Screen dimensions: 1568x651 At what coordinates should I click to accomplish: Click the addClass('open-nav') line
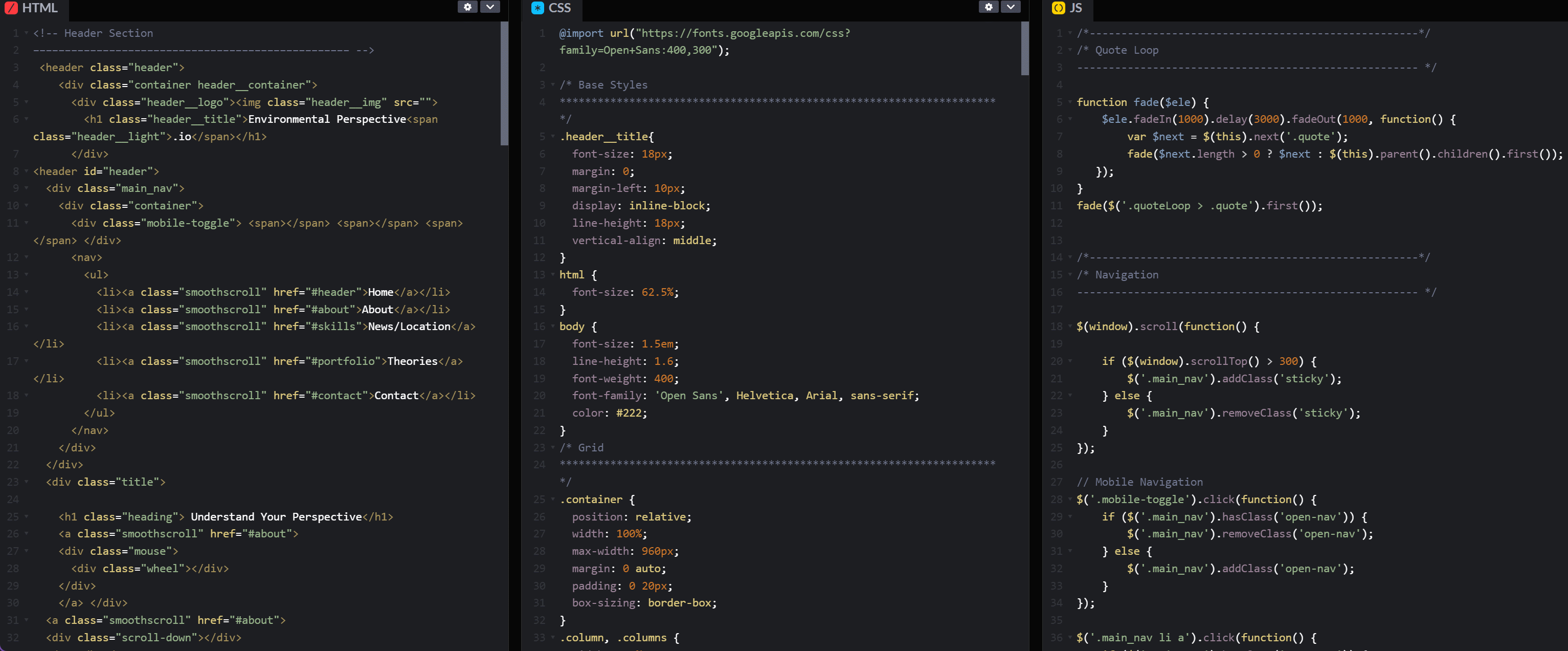coord(1241,569)
